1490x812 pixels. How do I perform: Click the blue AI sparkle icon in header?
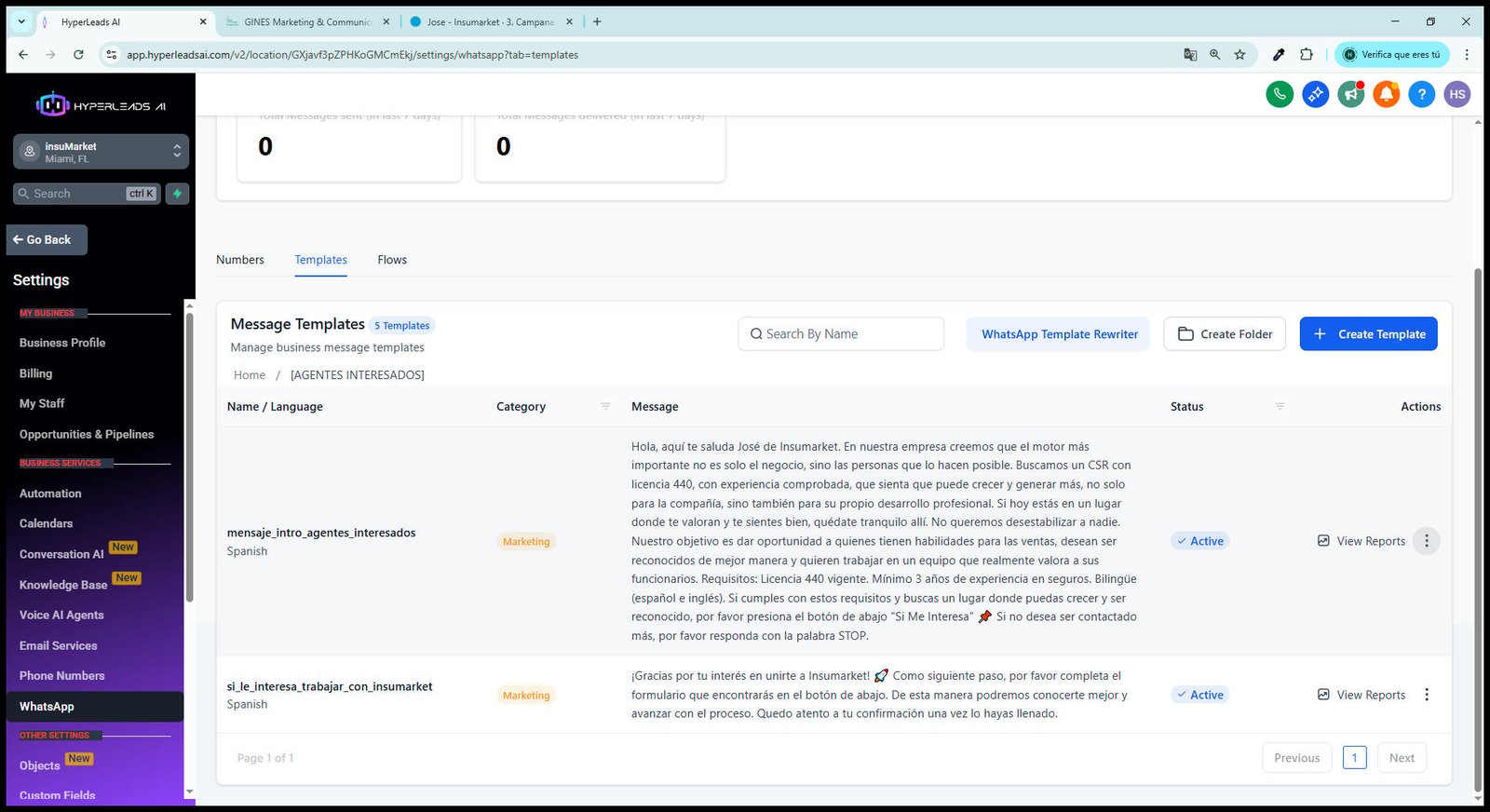(x=1315, y=94)
